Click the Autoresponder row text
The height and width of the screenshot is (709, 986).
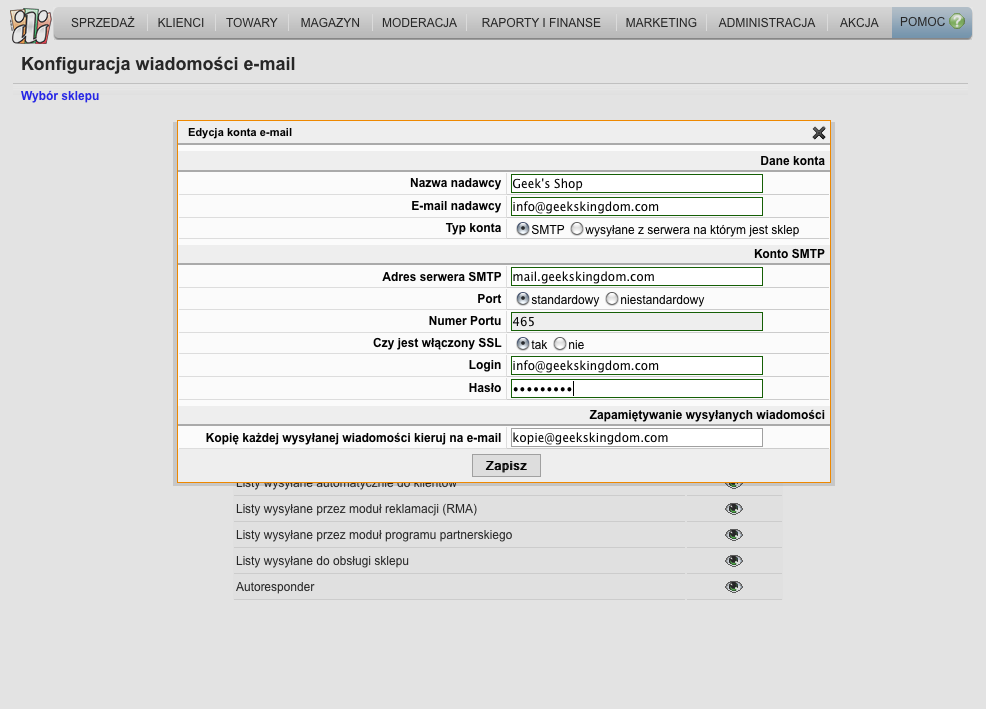click(275, 587)
